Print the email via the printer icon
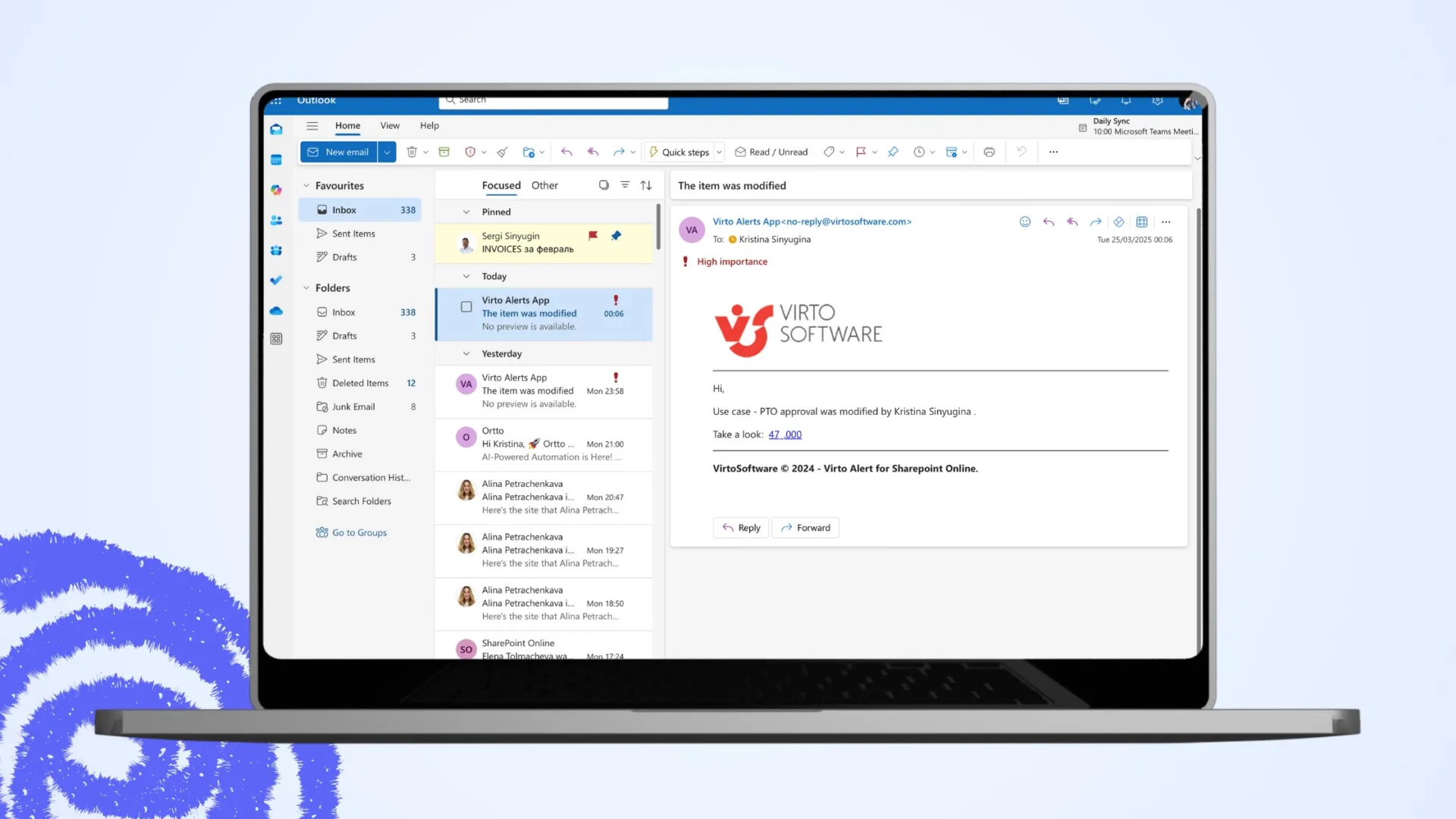 pos(989,152)
